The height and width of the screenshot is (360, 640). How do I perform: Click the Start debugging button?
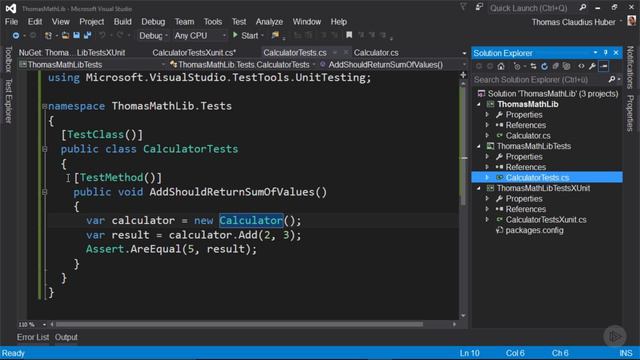click(x=245, y=36)
